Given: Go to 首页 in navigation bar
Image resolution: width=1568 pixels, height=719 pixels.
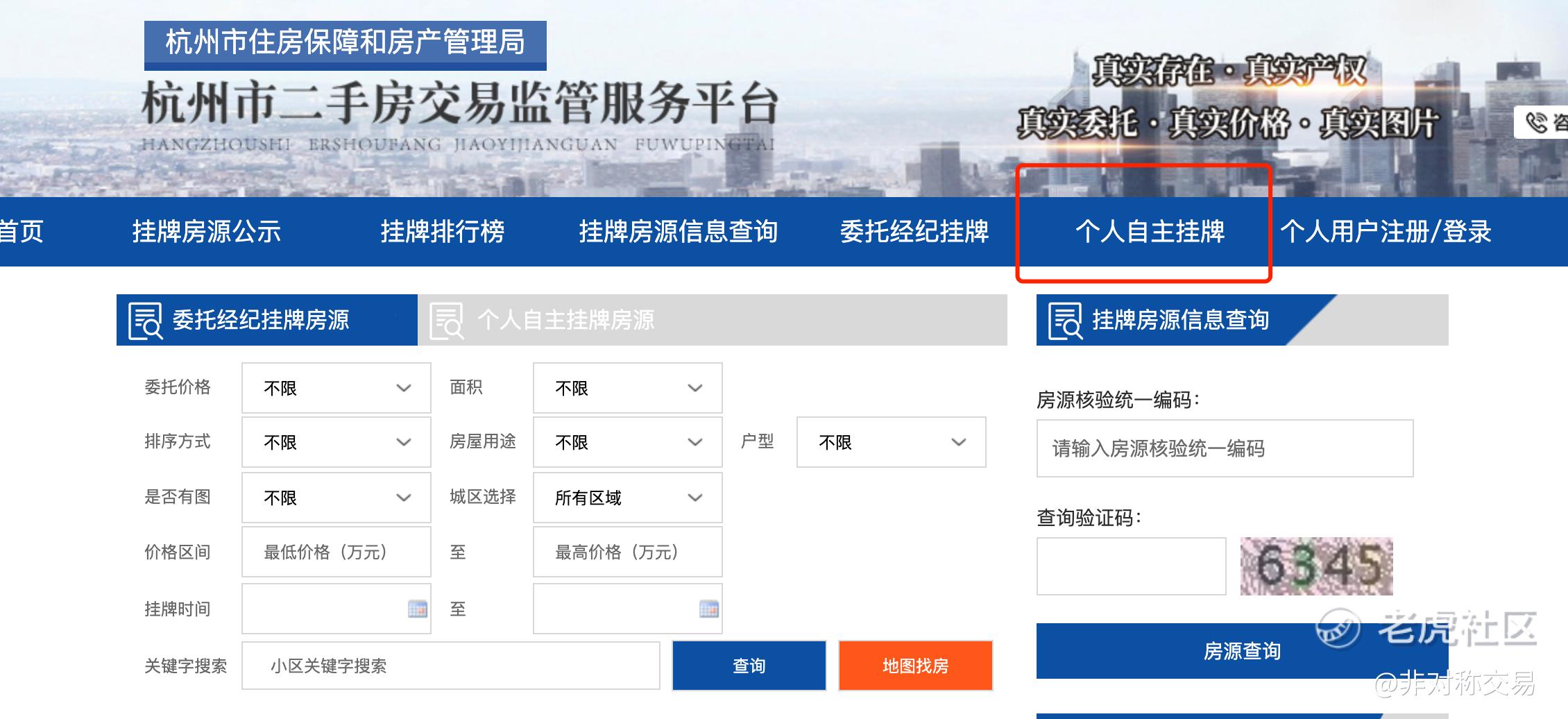Looking at the screenshot, I should (x=21, y=232).
